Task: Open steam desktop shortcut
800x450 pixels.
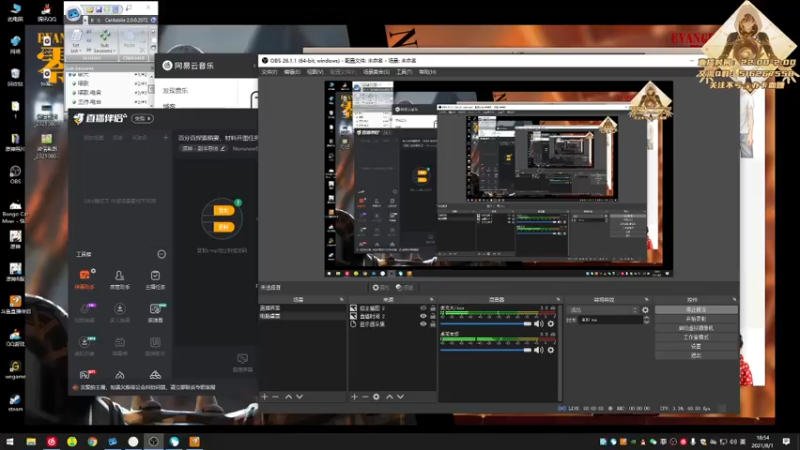Action: click(15, 402)
